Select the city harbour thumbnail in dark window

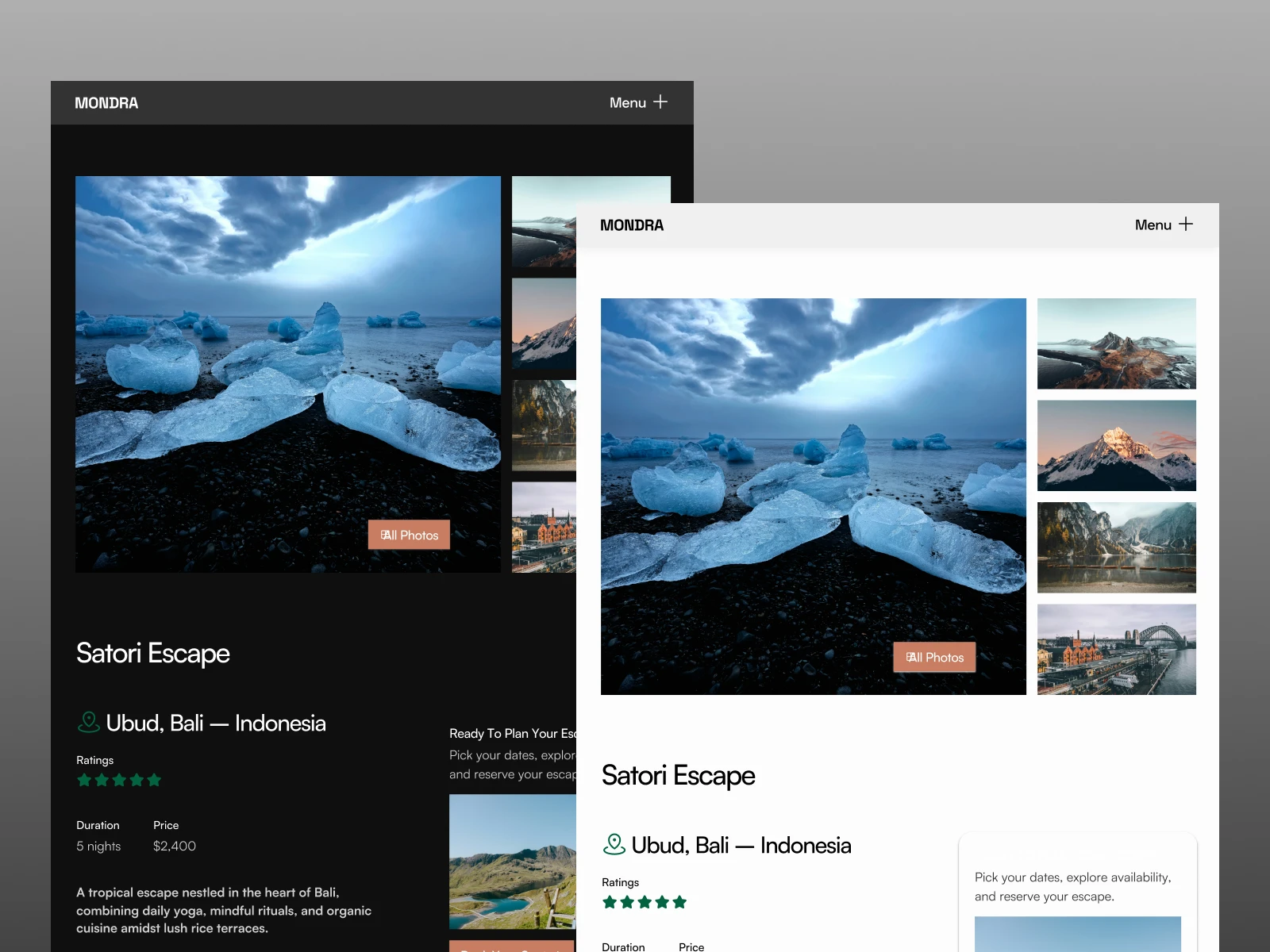tap(545, 528)
